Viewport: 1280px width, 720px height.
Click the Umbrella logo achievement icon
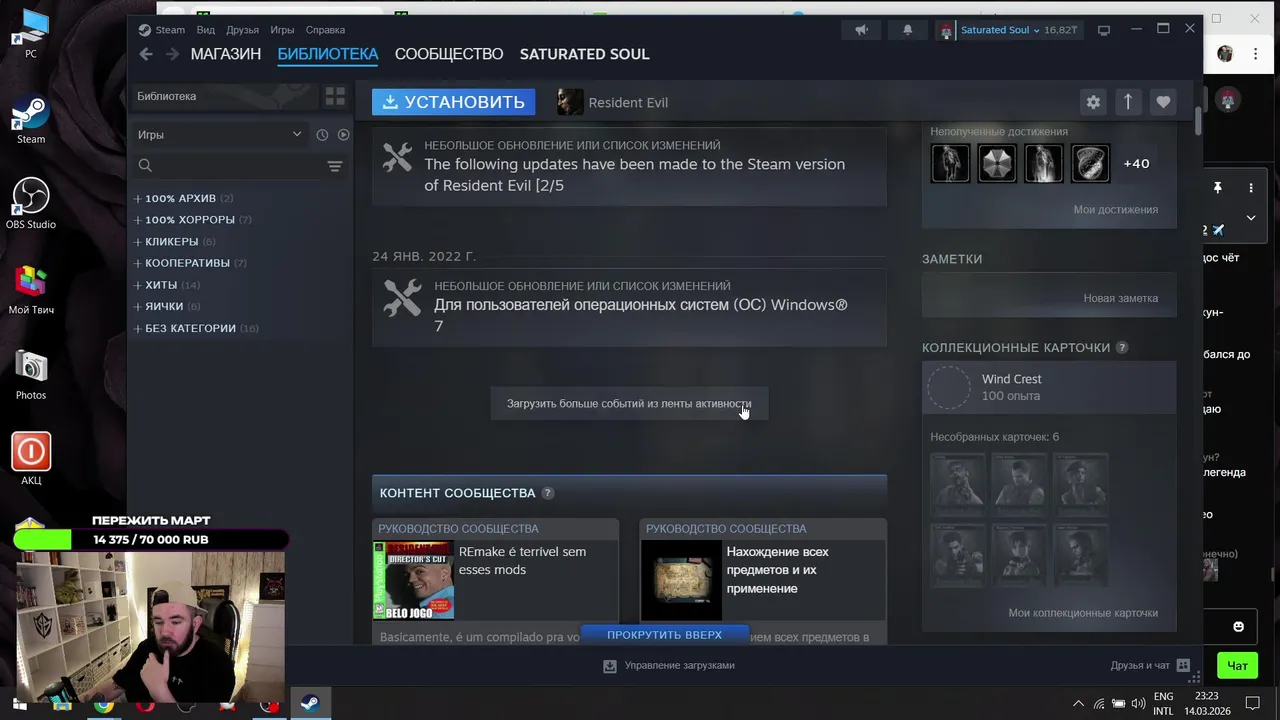[x=997, y=163]
